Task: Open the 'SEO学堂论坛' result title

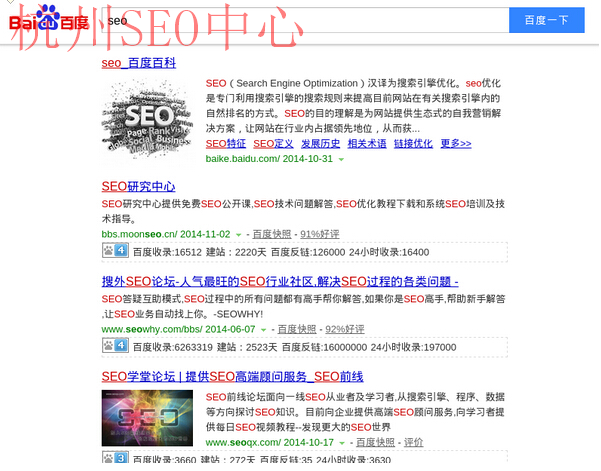Action: point(232,377)
